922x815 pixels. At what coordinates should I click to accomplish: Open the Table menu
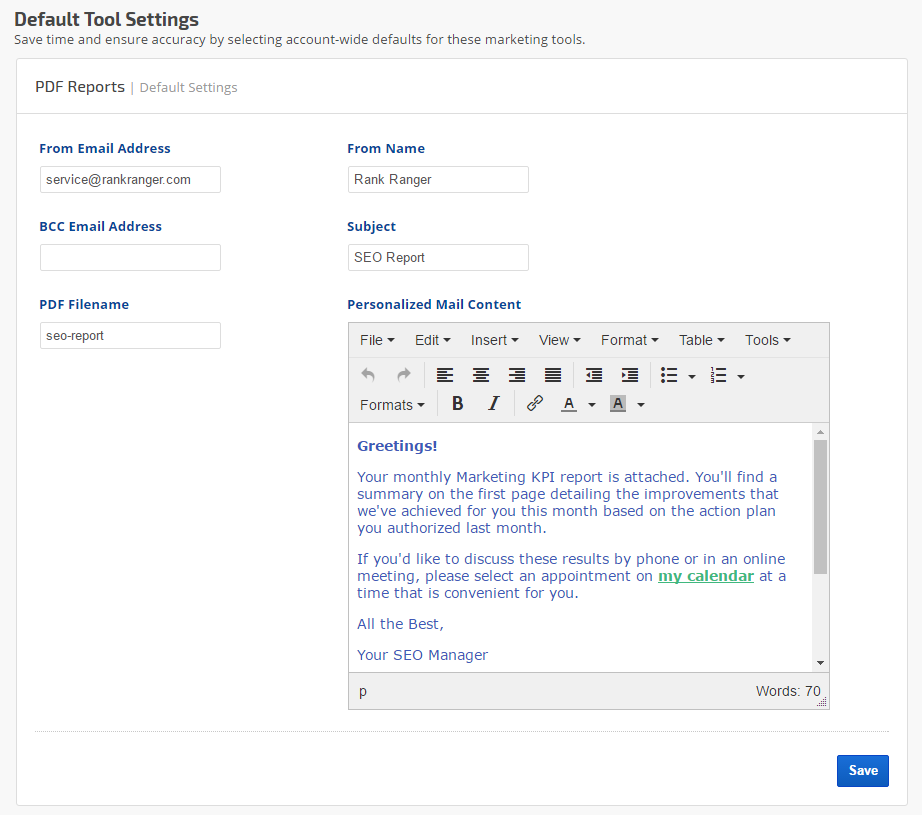(701, 340)
